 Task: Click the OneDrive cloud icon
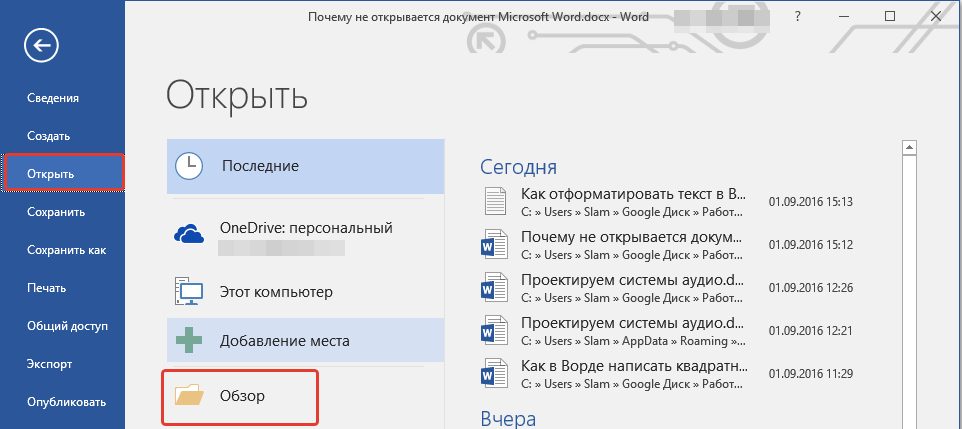click(189, 233)
